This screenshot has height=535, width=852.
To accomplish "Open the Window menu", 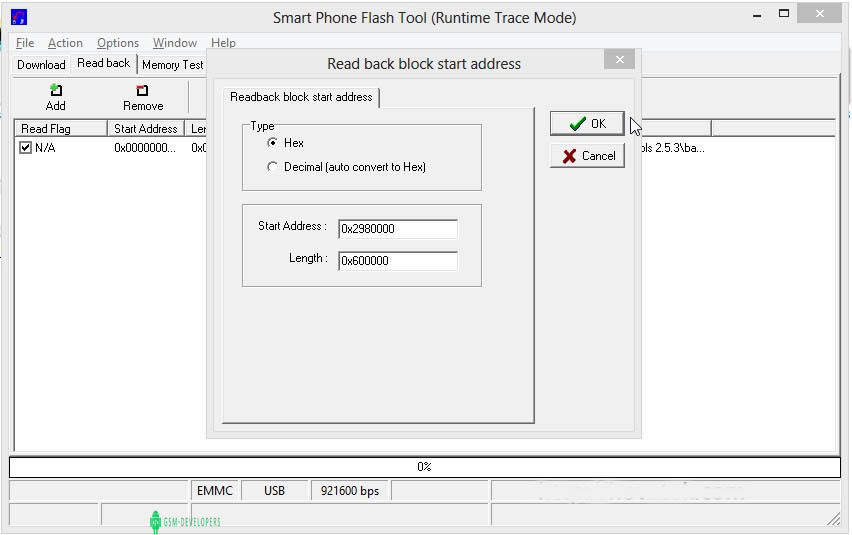I will click(x=174, y=43).
